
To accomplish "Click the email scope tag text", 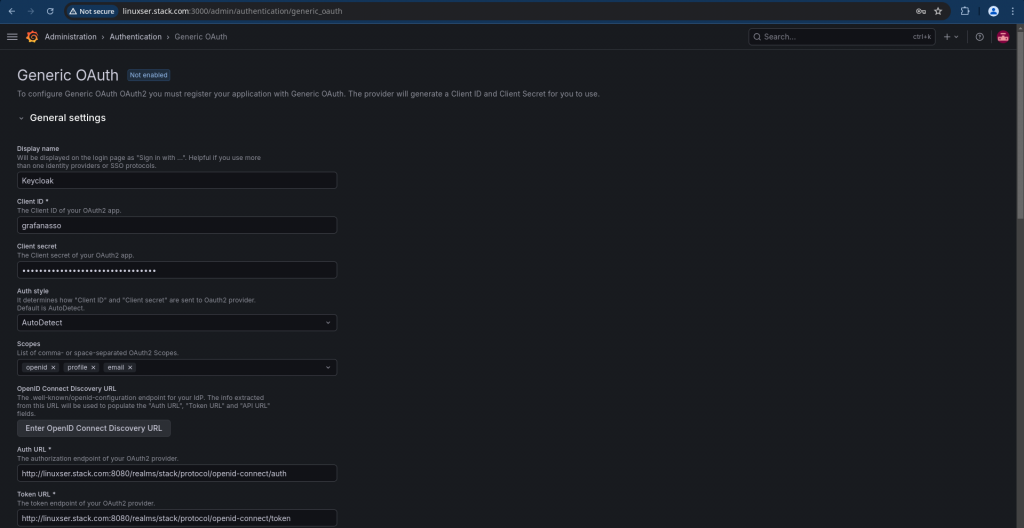I will (x=116, y=367).
